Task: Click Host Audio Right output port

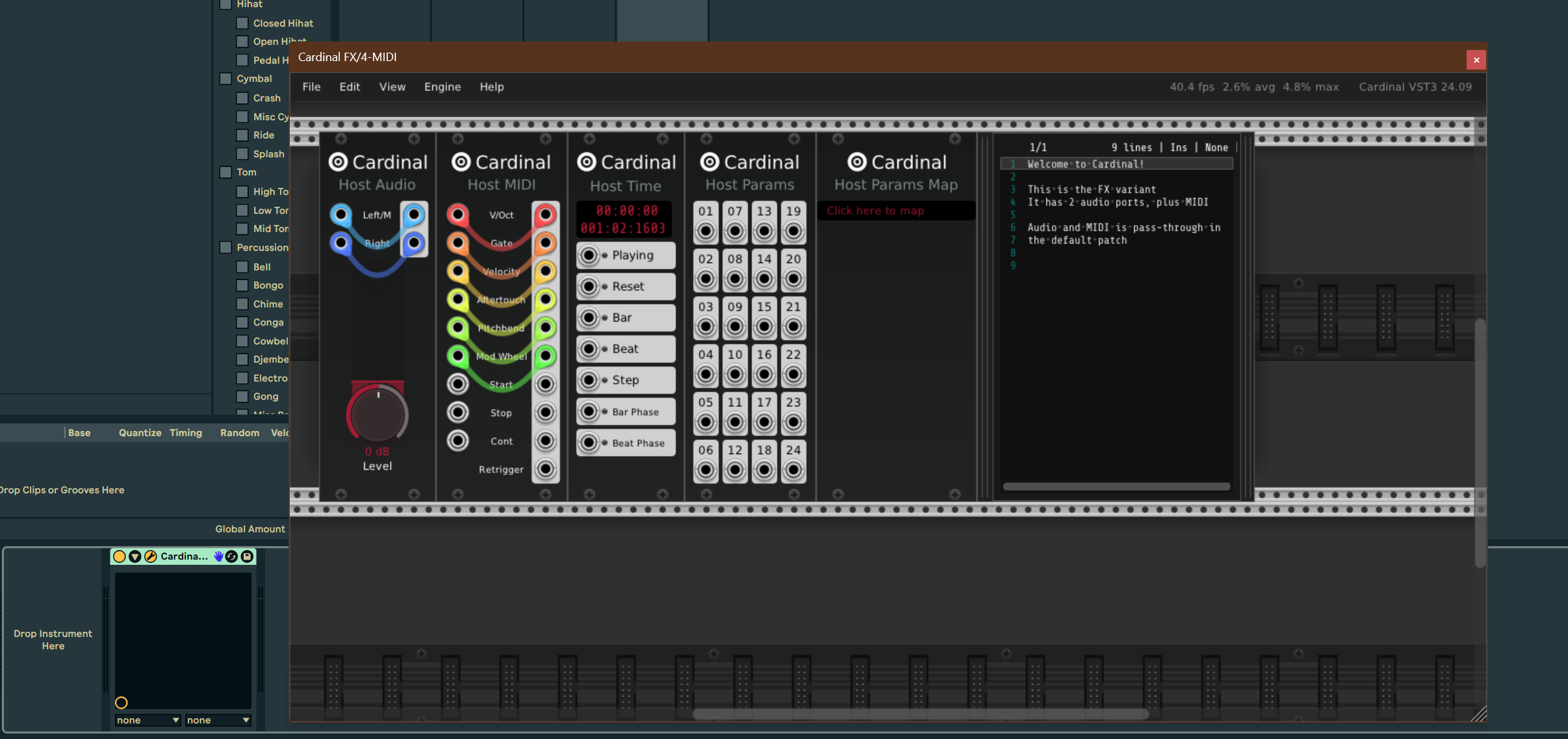Action: 414,243
